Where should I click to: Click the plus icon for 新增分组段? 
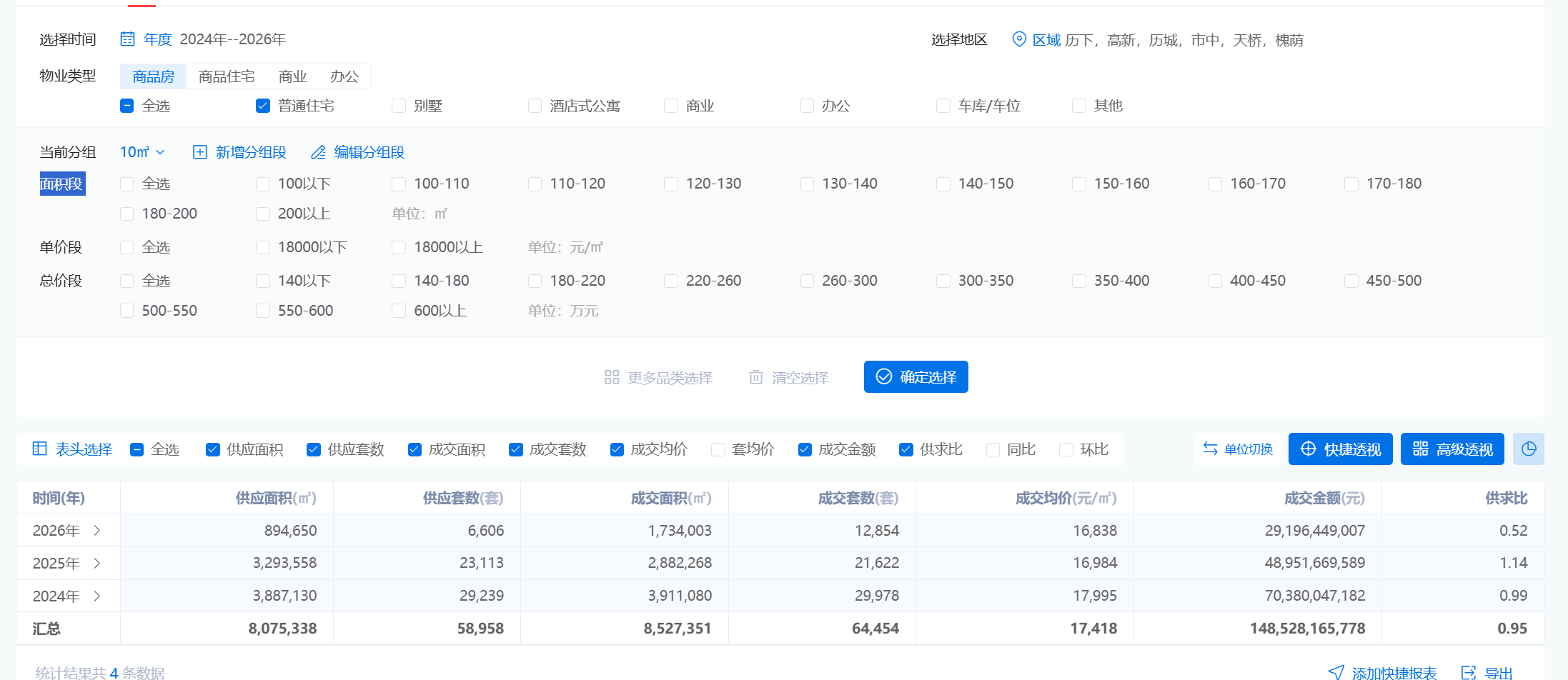click(200, 152)
